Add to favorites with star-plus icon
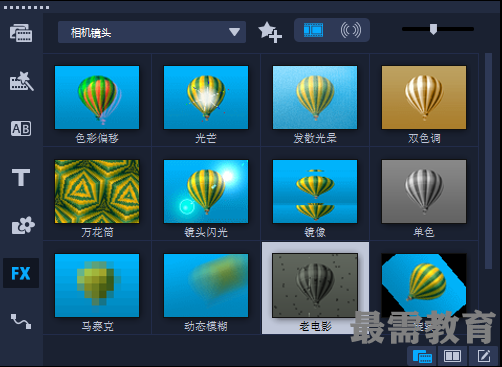This screenshot has height=367, width=502. (270, 32)
